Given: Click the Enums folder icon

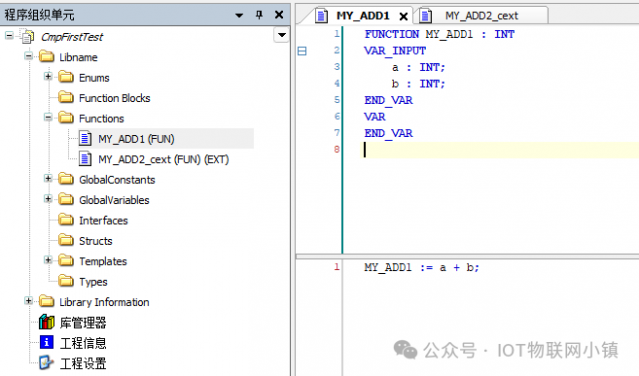Looking at the screenshot, I should point(66,77).
